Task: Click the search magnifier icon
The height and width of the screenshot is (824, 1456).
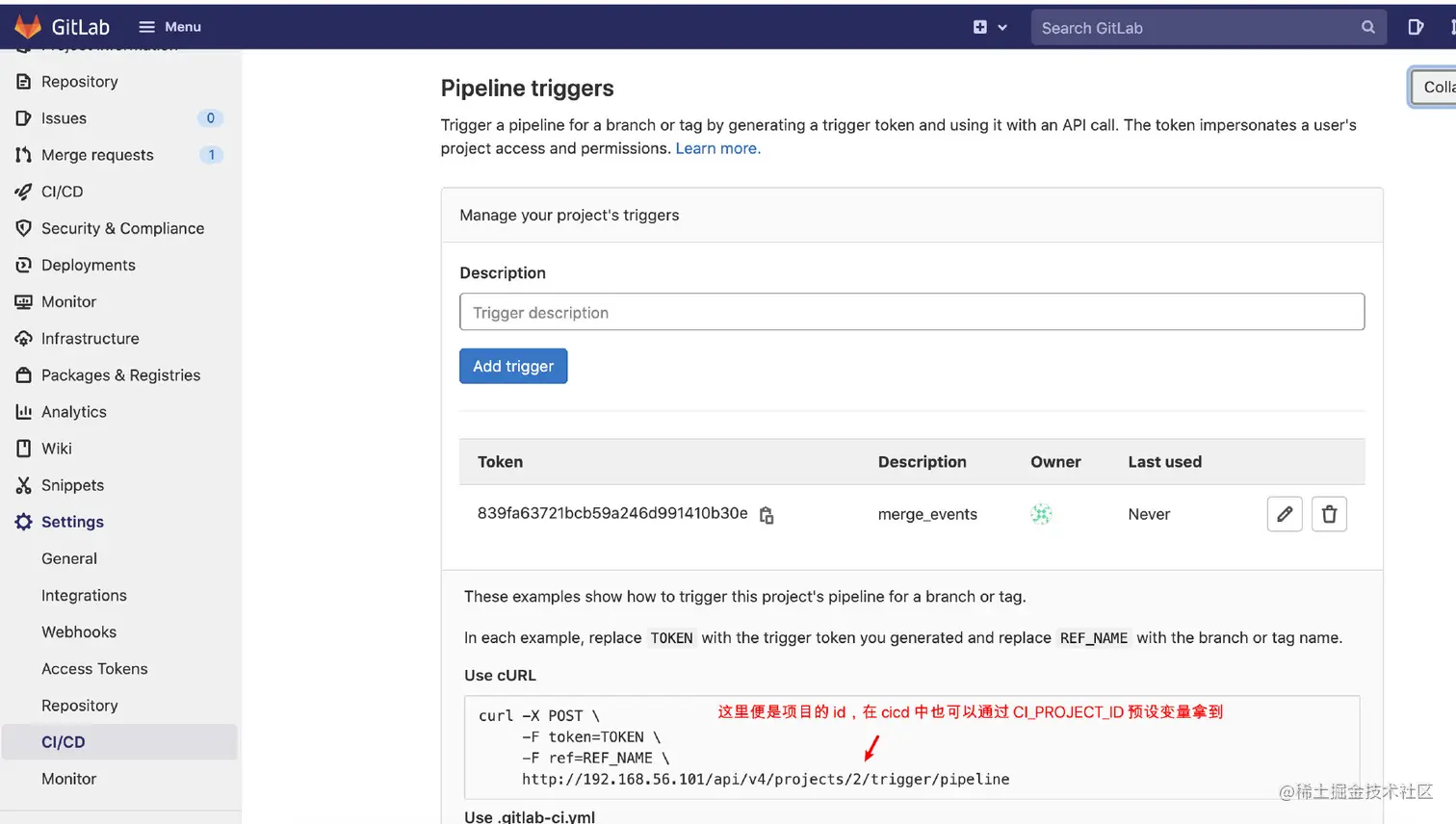Action: [1367, 28]
